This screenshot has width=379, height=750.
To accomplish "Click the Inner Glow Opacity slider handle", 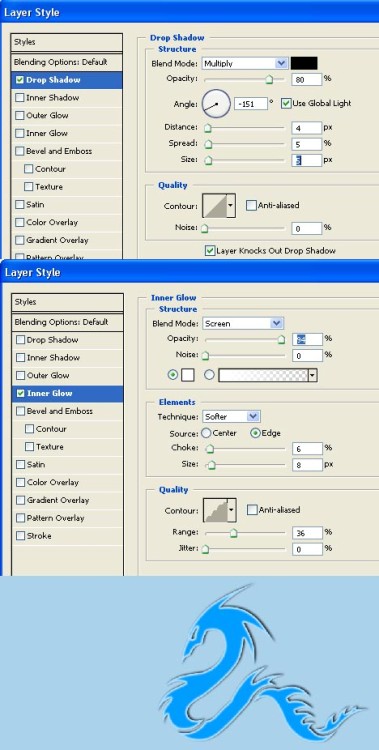I will pos(281,340).
